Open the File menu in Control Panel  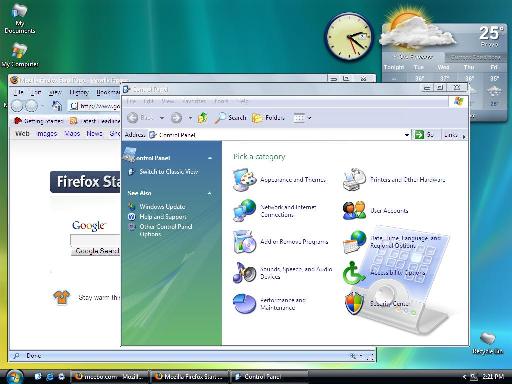tap(131, 101)
